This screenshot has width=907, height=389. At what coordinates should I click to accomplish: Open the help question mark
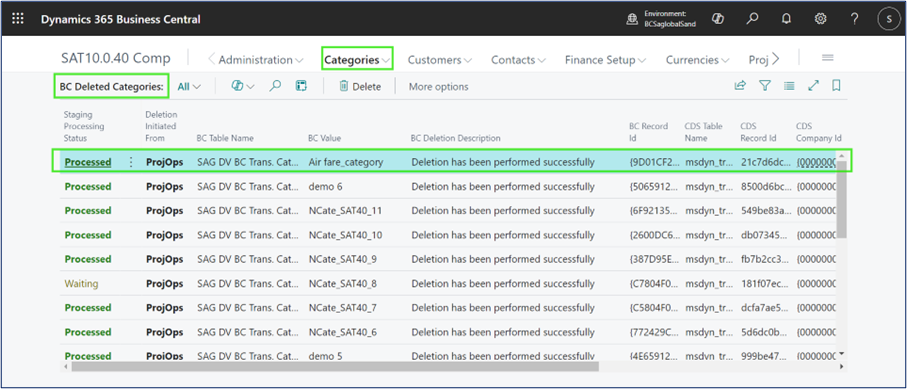[x=855, y=19]
